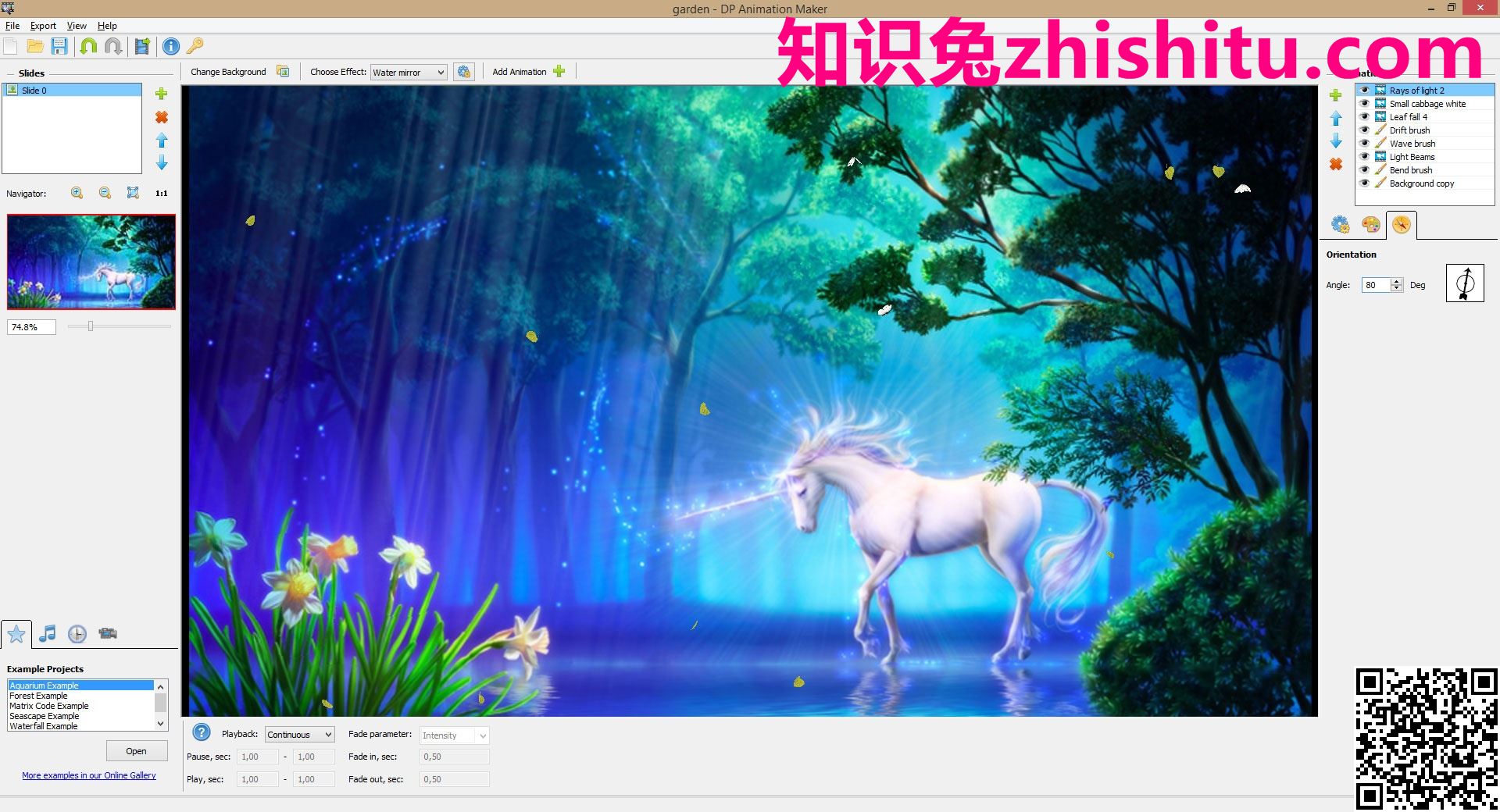
Task: Click the Add Animation green plus
Action: (x=559, y=71)
